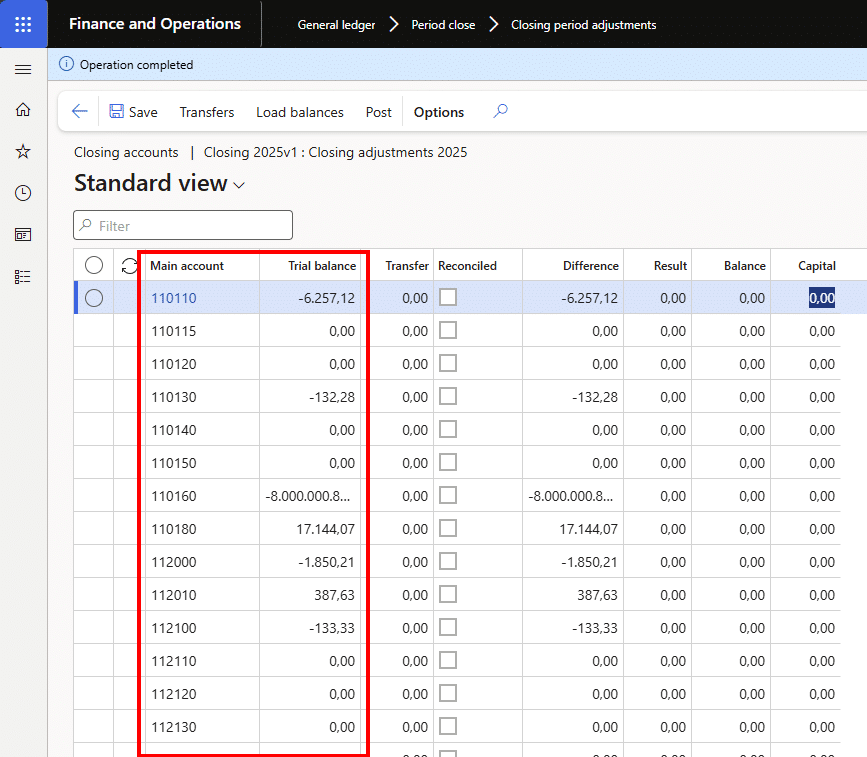Open the Transfers menu

[x=207, y=112]
